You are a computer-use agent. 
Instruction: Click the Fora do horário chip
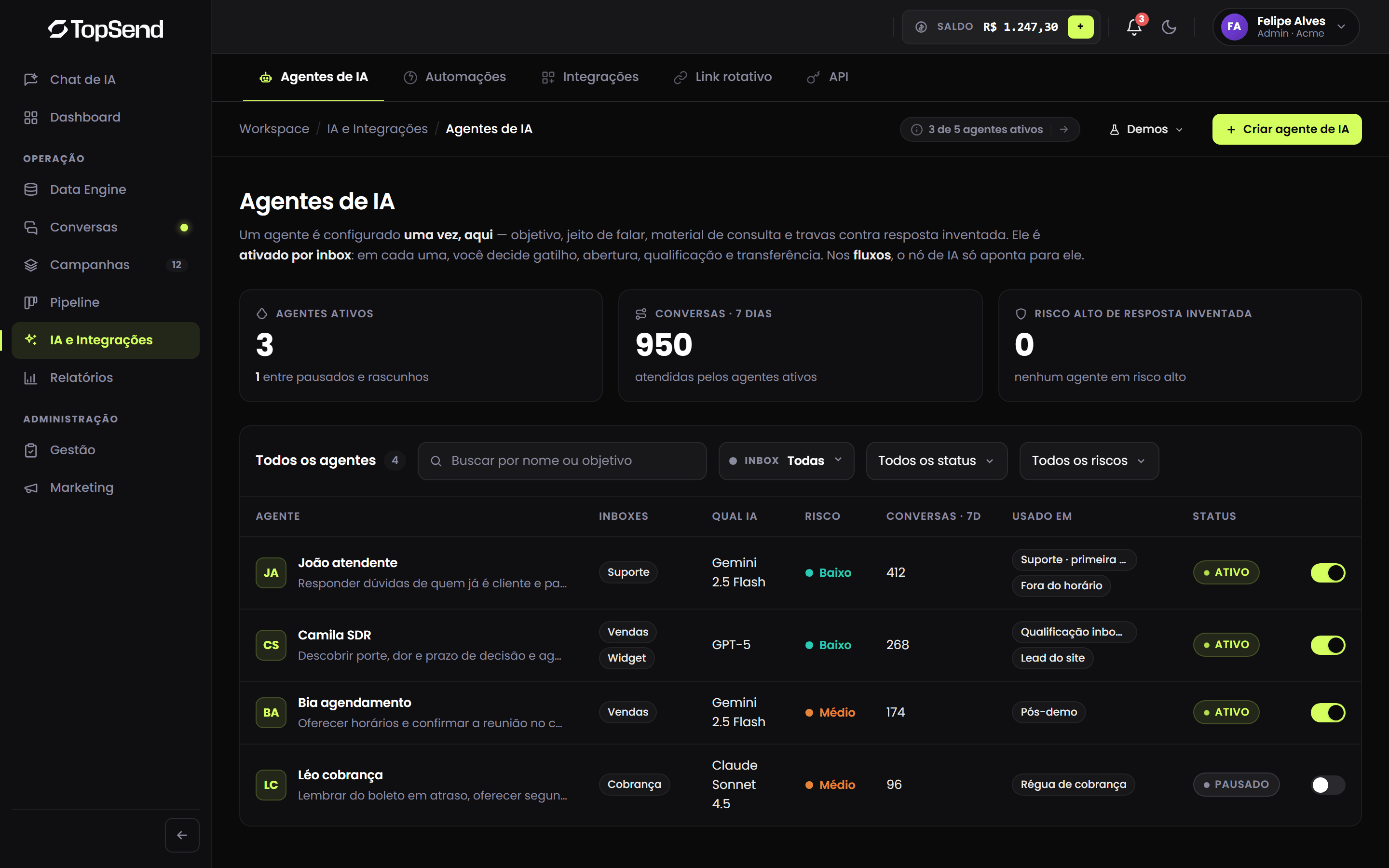pos(1061,585)
